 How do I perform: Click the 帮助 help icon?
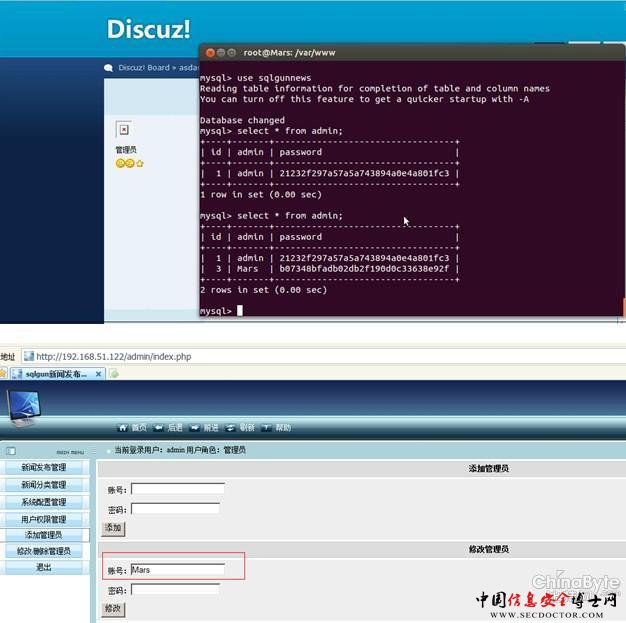click(266, 428)
